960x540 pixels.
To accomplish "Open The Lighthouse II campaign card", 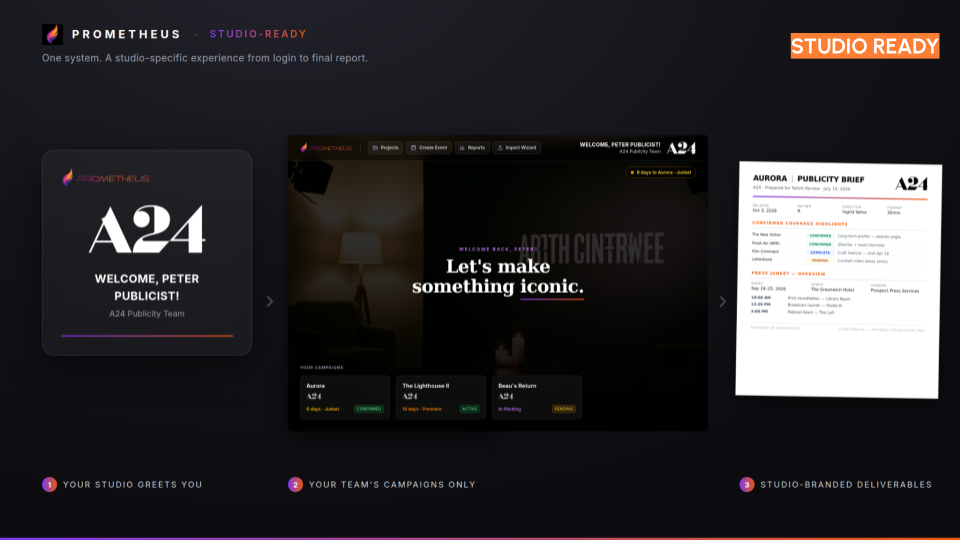I will [x=441, y=397].
